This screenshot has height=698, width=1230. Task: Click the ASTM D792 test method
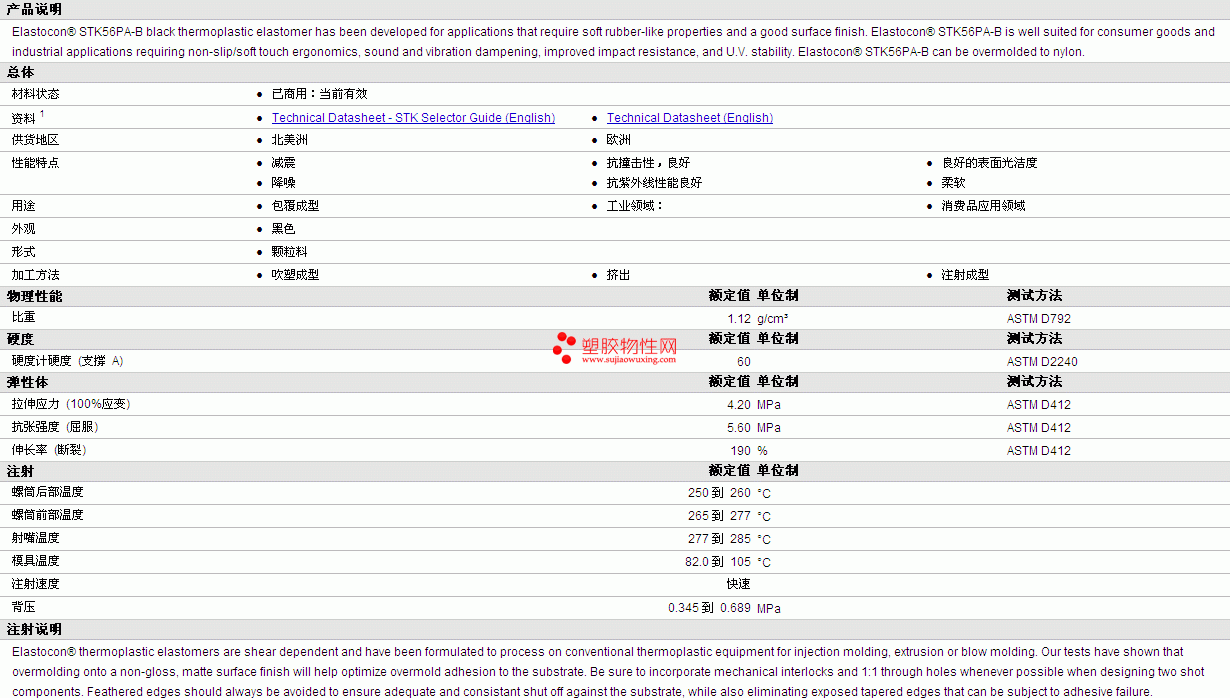click(1039, 319)
